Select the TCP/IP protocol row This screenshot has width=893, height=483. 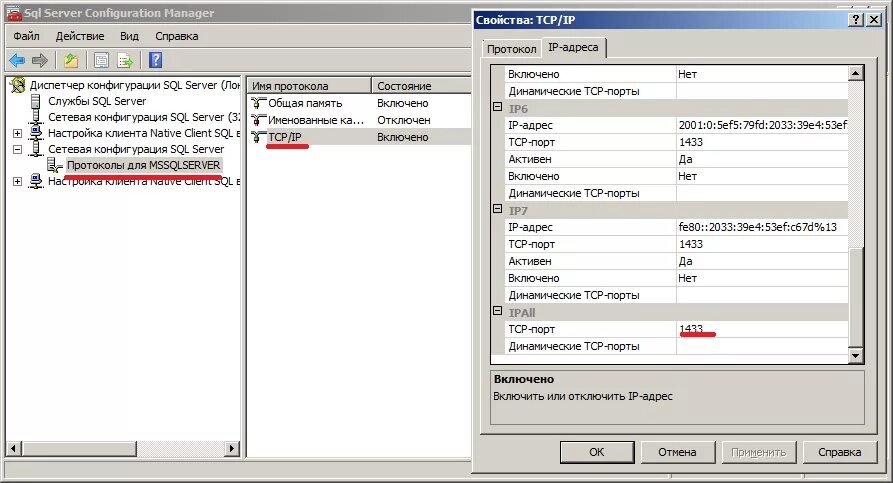(359, 137)
